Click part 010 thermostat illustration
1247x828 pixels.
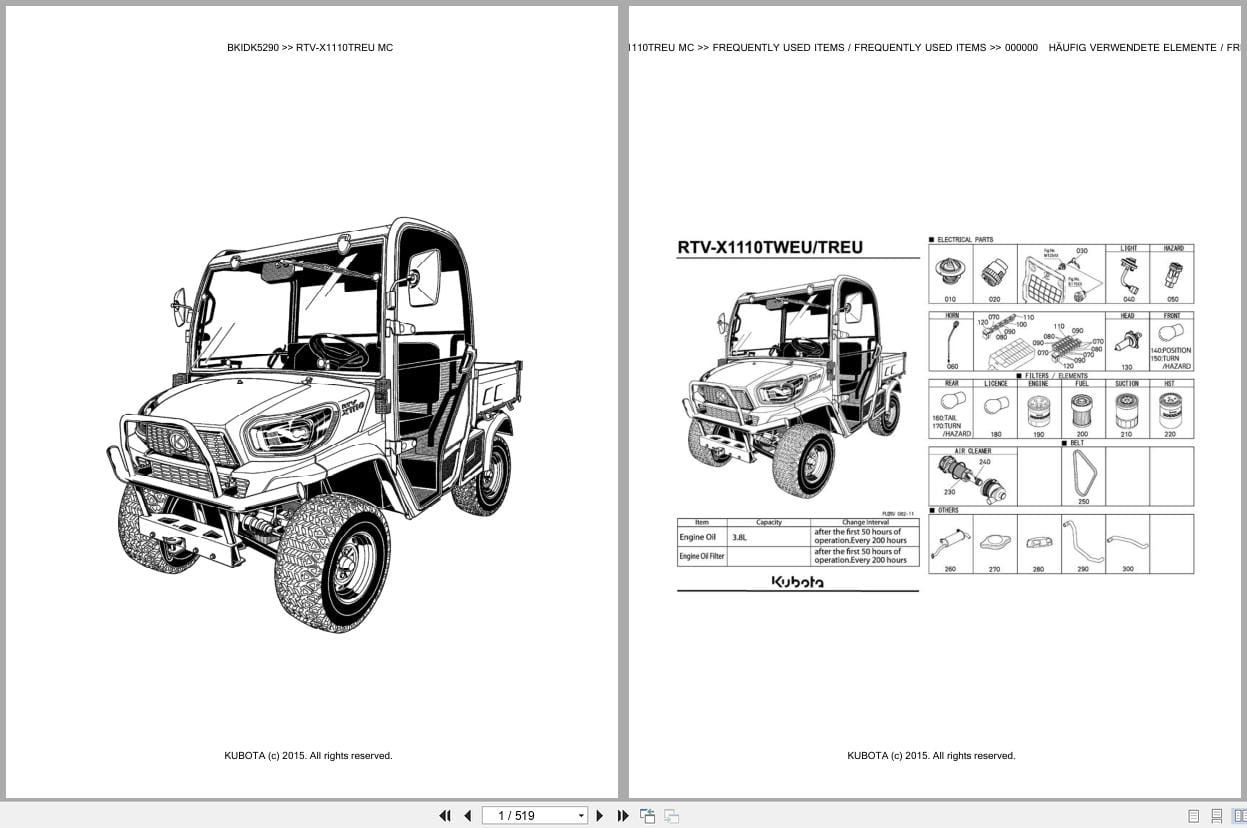pyautogui.click(x=949, y=272)
